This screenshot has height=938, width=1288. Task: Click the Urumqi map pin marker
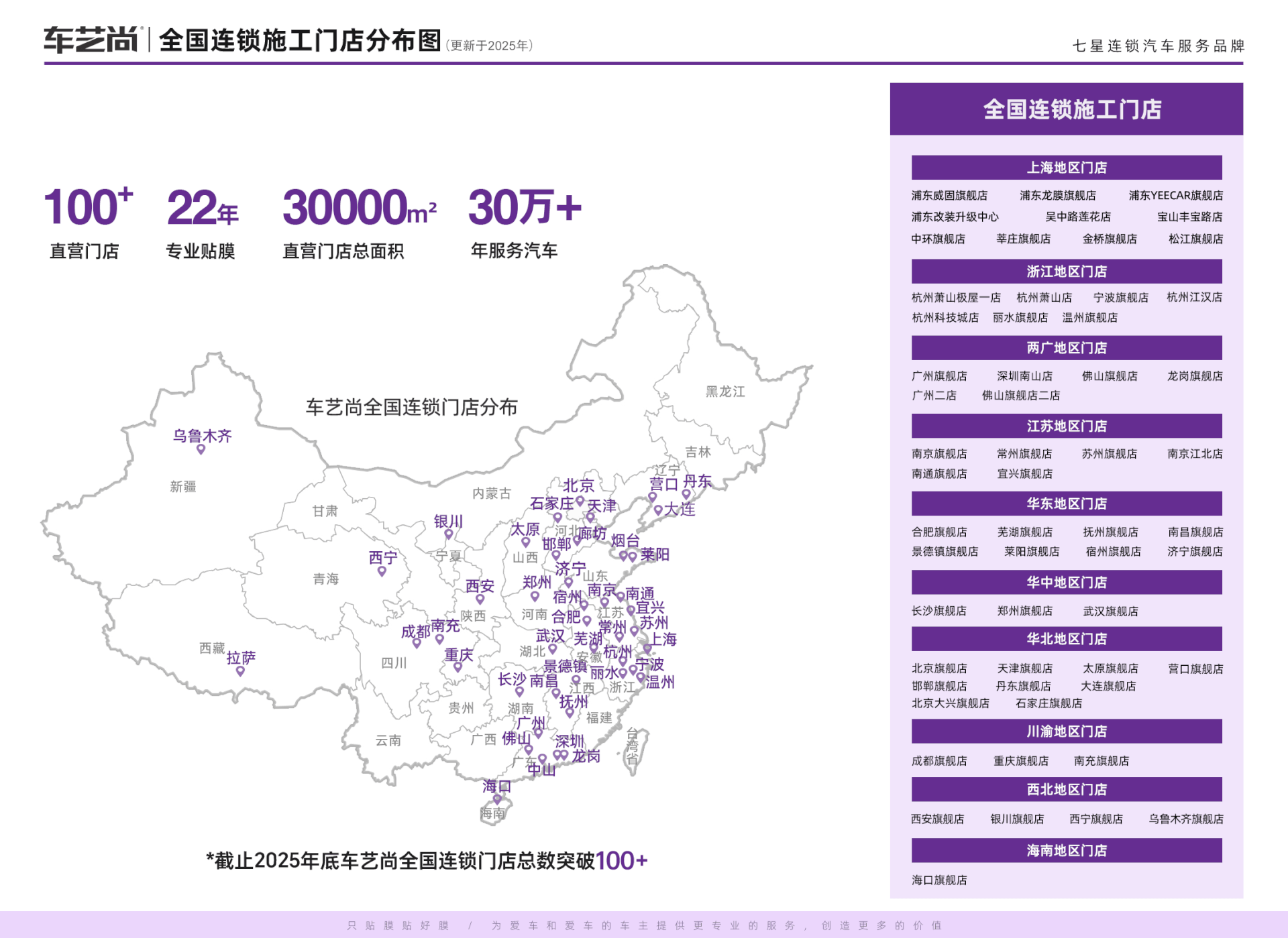click(201, 449)
